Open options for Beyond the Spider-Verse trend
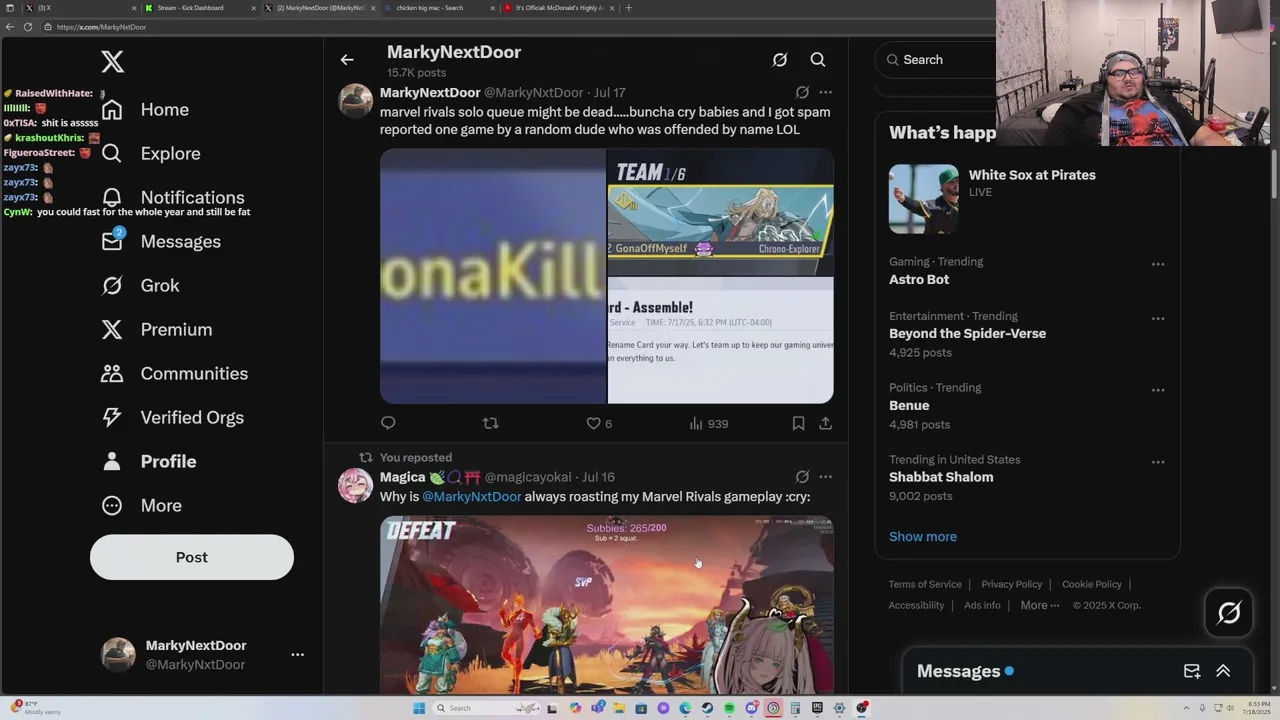The image size is (1280, 720). pyautogui.click(x=1158, y=318)
